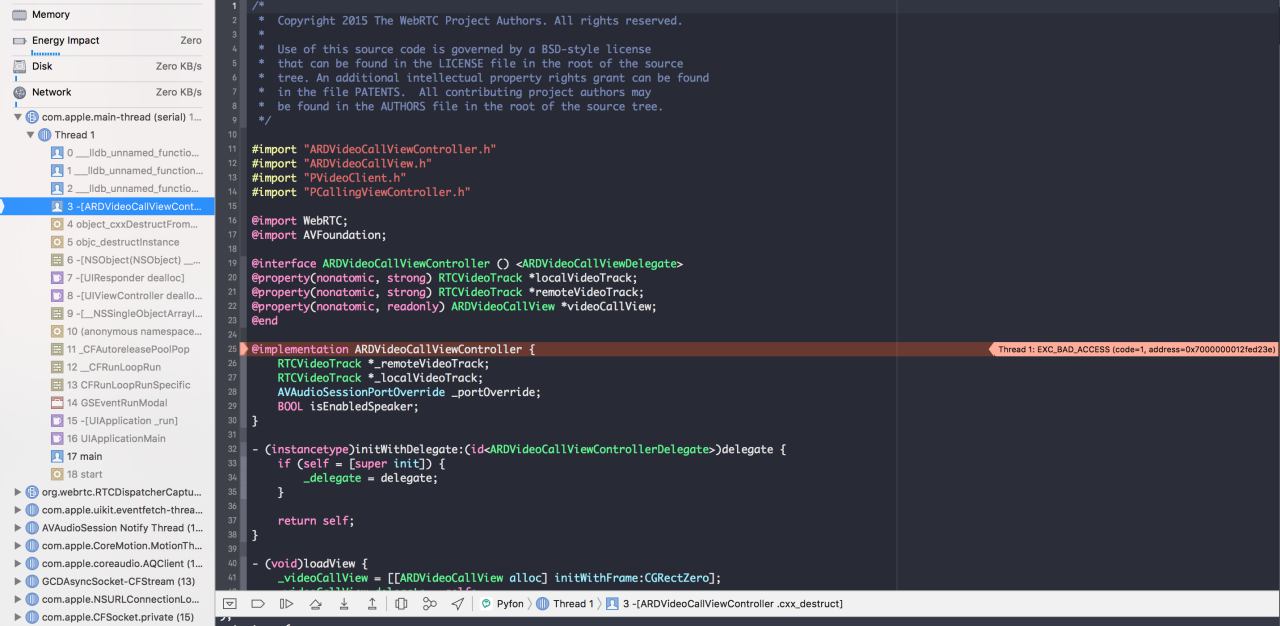Expand org.webrtc.RTCDispatcherCapture queue
This screenshot has height=626, width=1280.
(17, 492)
